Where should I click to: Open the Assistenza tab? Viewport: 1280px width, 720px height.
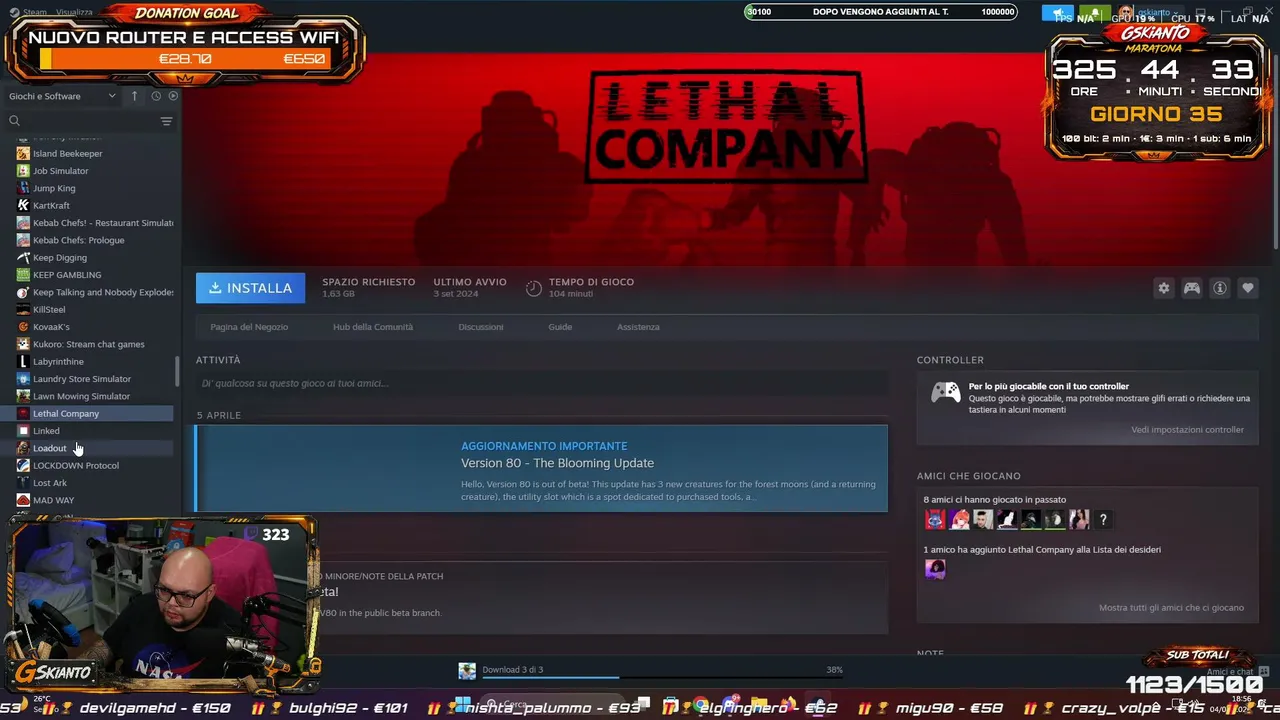[638, 327]
